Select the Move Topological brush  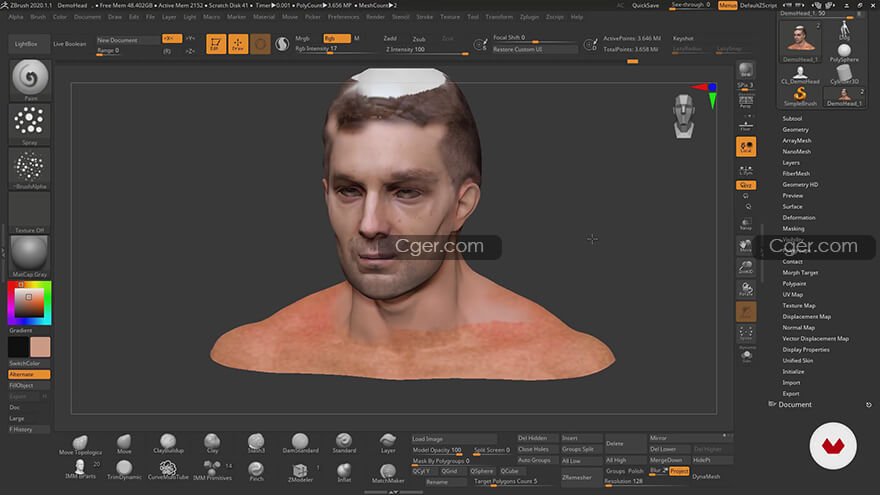click(x=80, y=444)
